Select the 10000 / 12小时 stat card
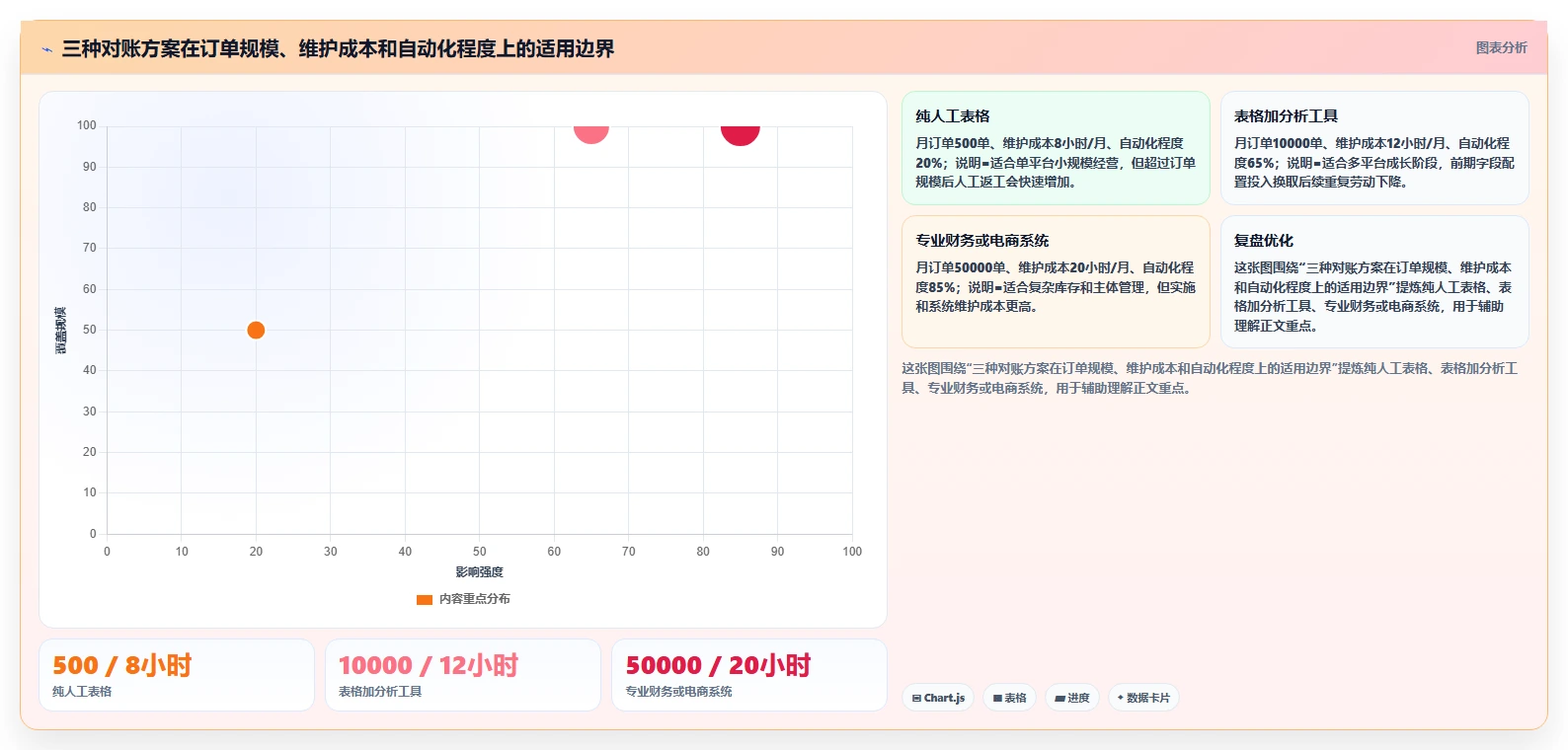This screenshot has height=750, width=1568. [463, 675]
